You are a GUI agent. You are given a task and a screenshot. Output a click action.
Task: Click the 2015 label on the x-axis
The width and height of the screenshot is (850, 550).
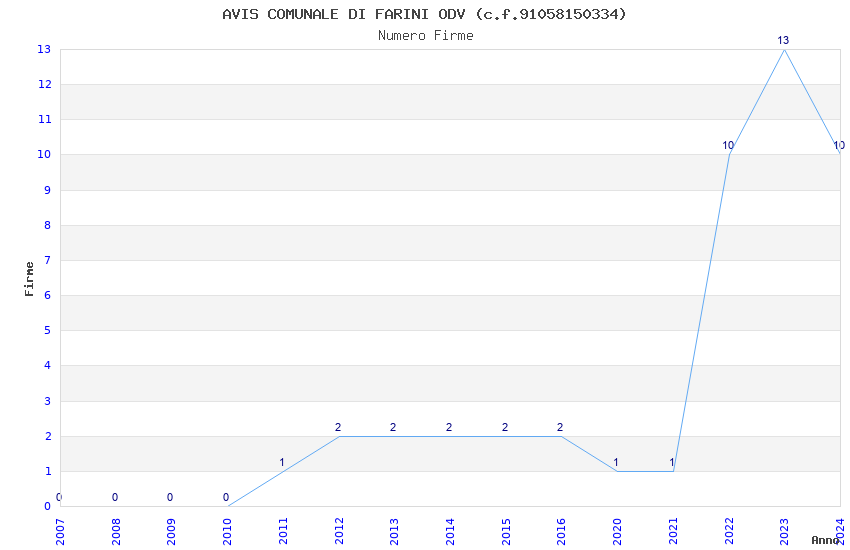pos(506,530)
